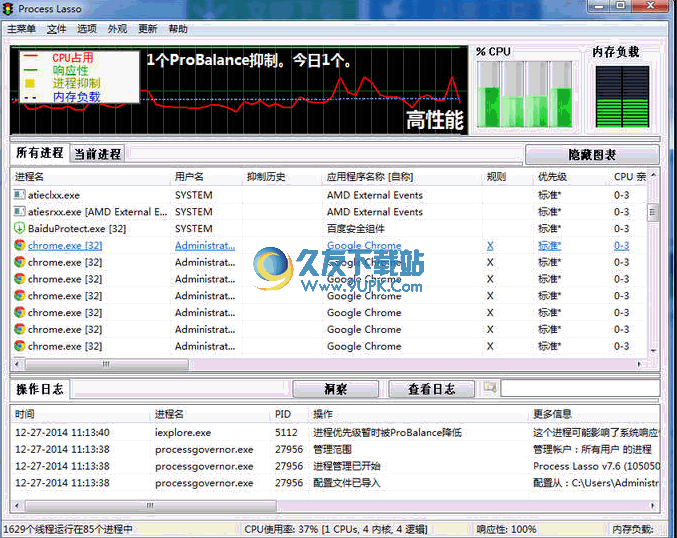Click log timestamp 12-27-2014 11:13:40
677x538 pixels.
62,432
